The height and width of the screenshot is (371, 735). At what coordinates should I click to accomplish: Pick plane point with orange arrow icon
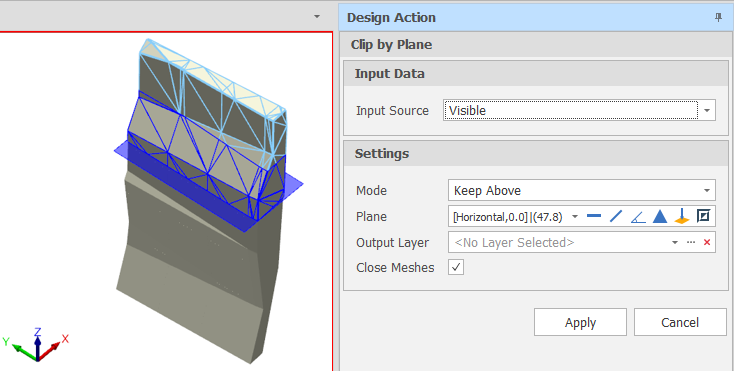[x=682, y=216]
